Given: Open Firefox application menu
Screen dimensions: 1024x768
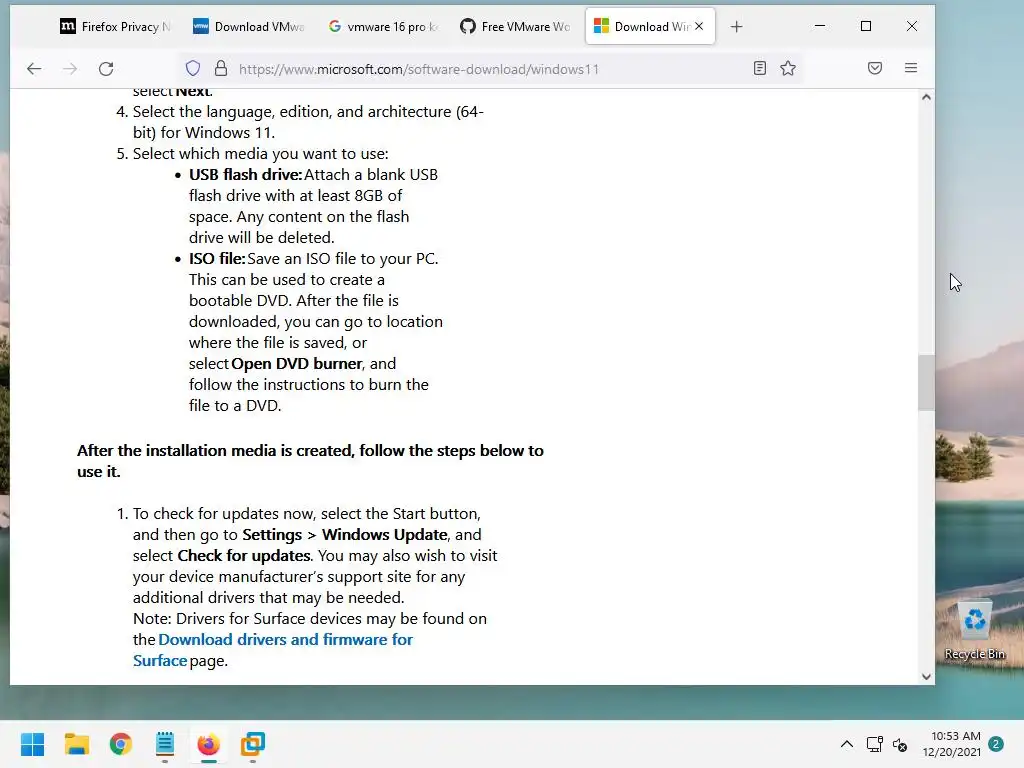Looking at the screenshot, I should pyautogui.click(x=911, y=68).
